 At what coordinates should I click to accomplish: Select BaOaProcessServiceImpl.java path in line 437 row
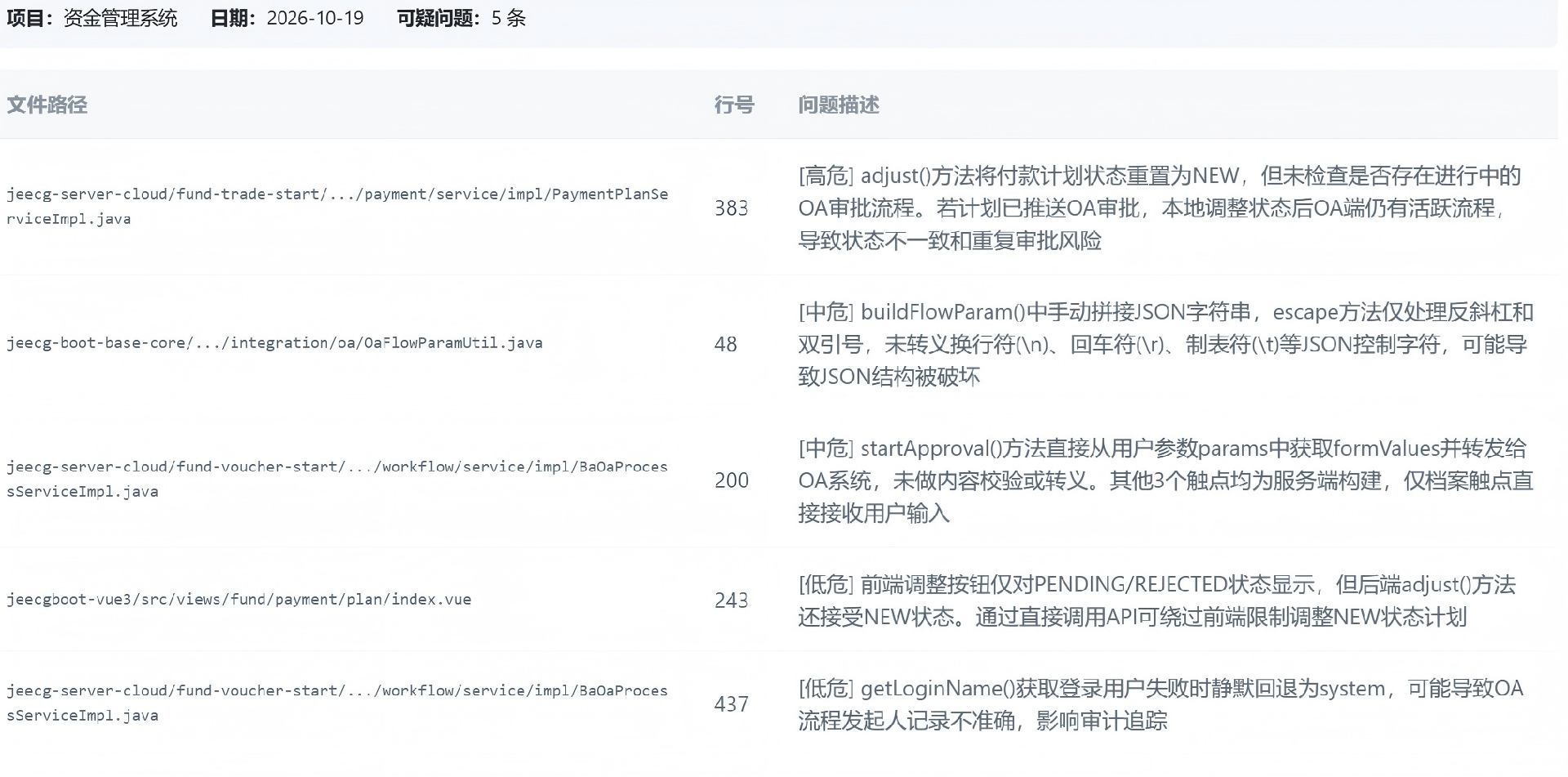click(337, 703)
